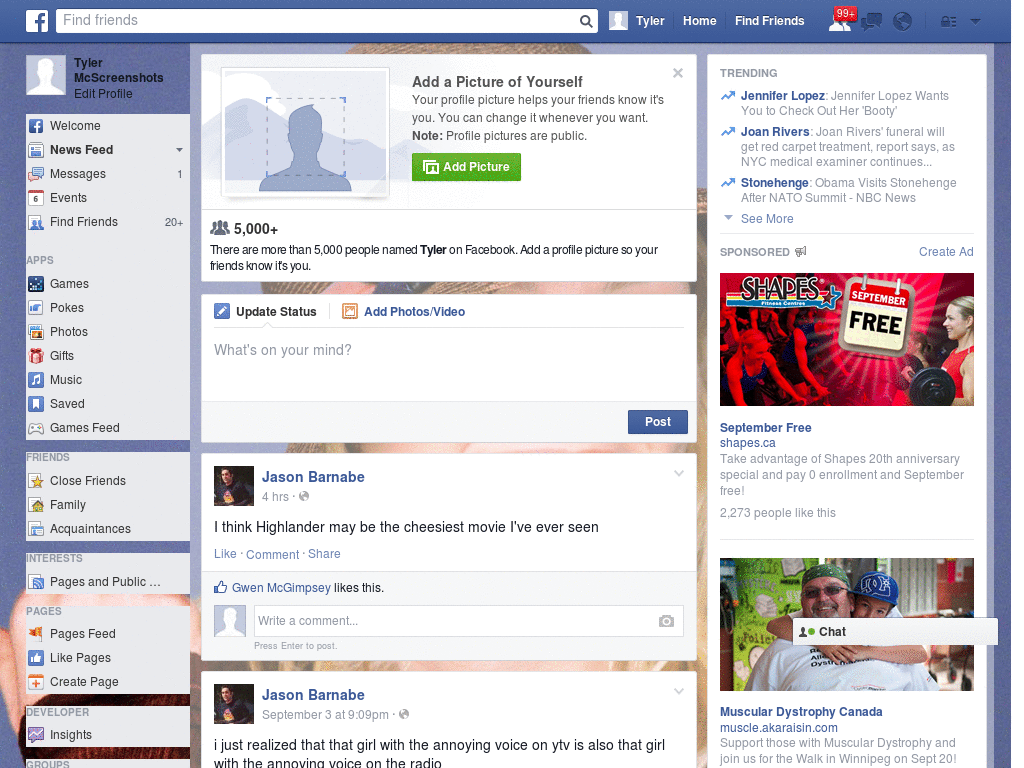Click What's on your mind text area
Viewport: 1024px width, 768px height.
tap(449, 366)
